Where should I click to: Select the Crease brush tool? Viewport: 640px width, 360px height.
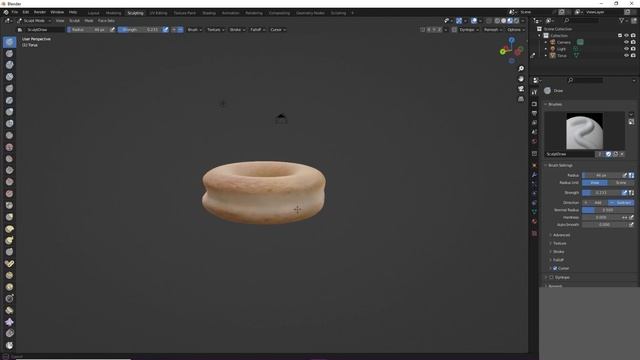click(9, 135)
